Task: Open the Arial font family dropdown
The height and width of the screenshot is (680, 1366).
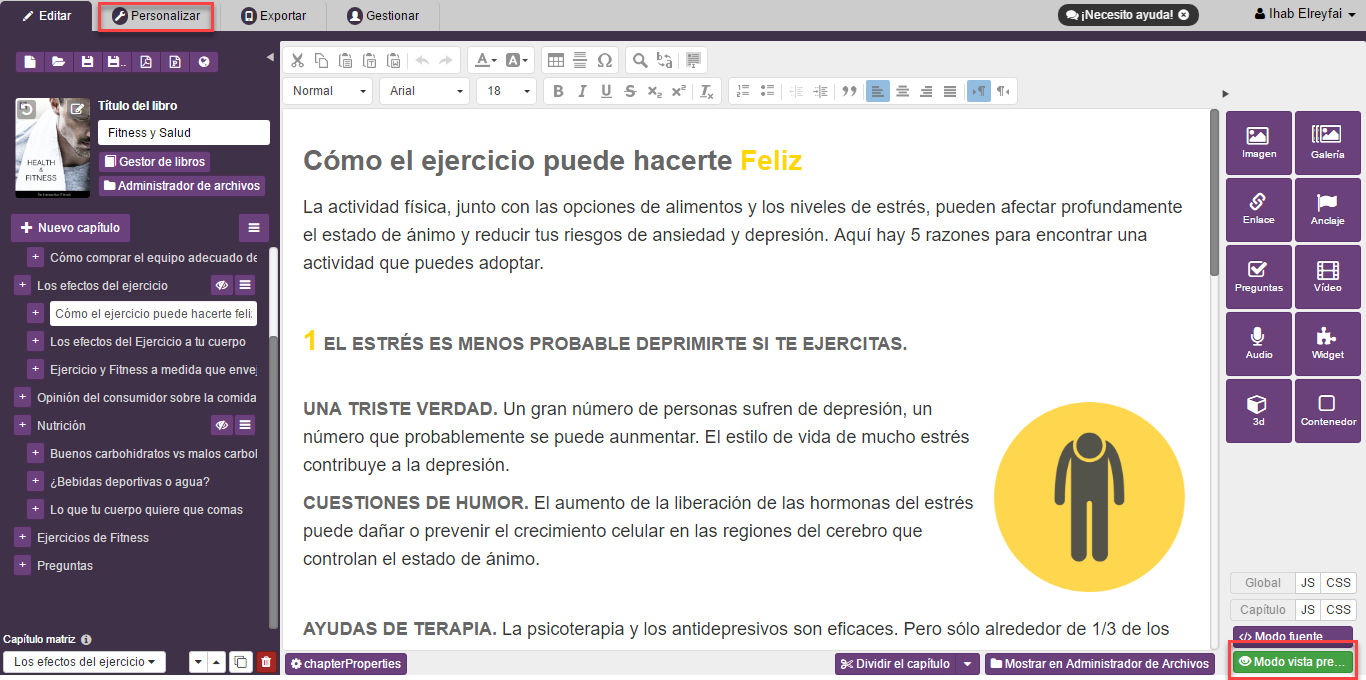Action: click(x=424, y=91)
